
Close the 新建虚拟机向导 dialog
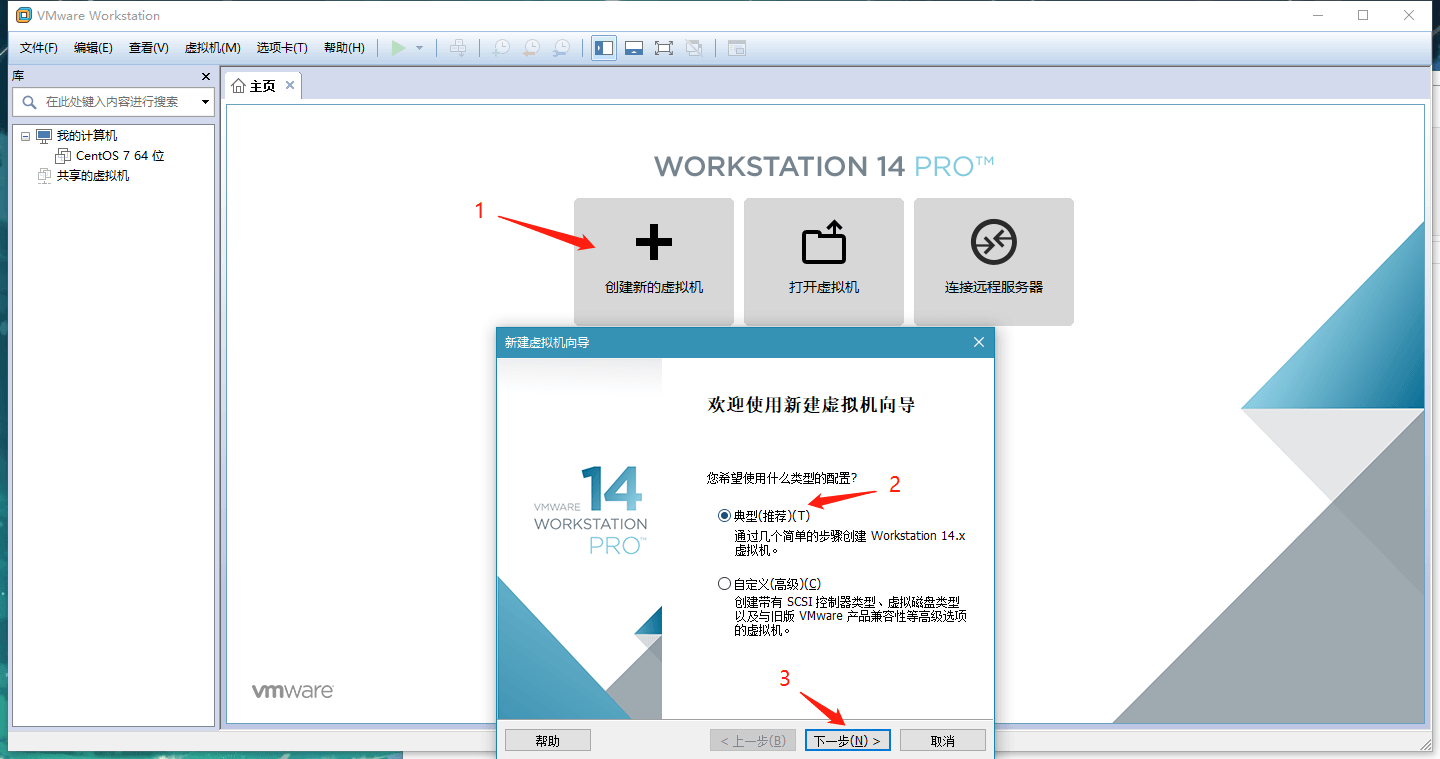[979, 342]
